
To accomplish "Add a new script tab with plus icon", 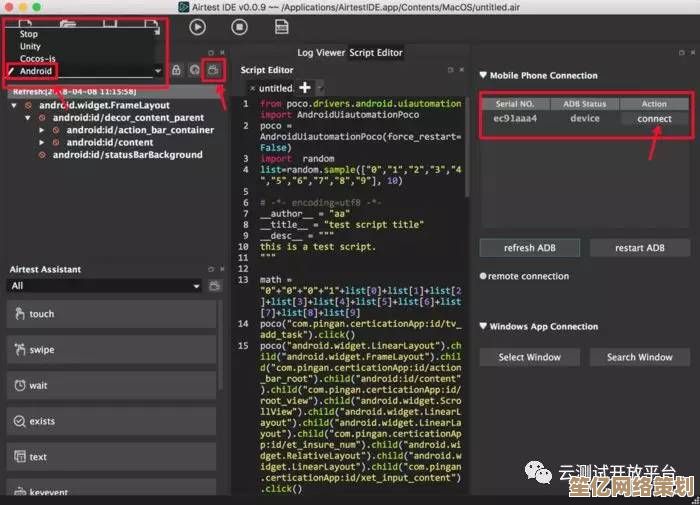I will click(304, 88).
